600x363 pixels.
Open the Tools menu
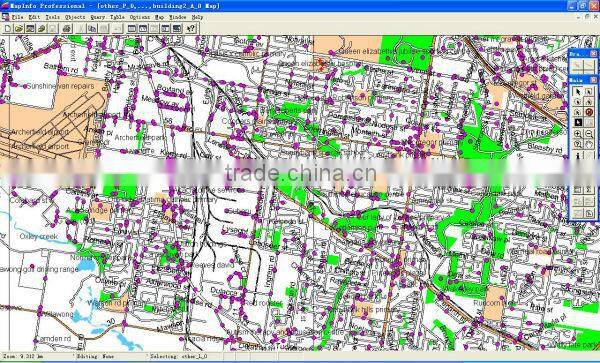pyautogui.click(x=53, y=17)
